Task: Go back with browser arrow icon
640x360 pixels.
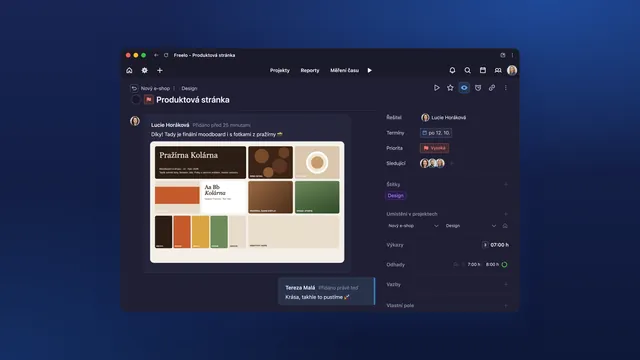Action: 156,55
